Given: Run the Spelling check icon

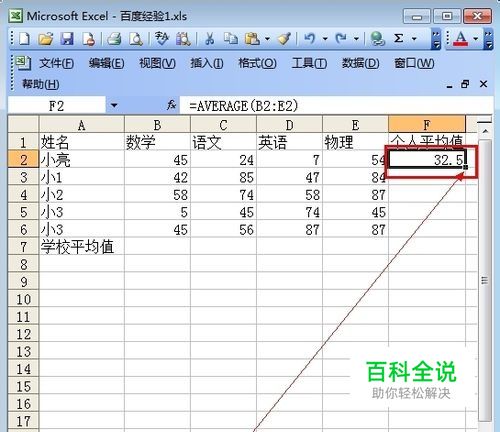Looking at the screenshot, I should click(162, 38).
